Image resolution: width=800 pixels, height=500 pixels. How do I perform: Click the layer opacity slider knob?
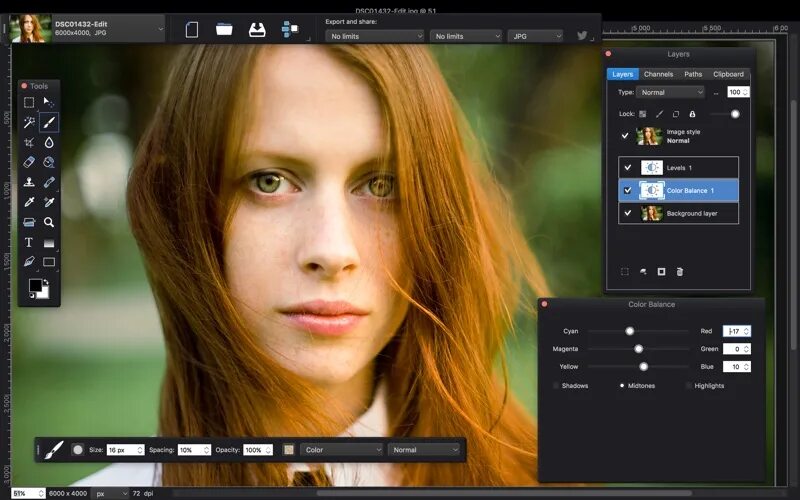(x=735, y=114)
